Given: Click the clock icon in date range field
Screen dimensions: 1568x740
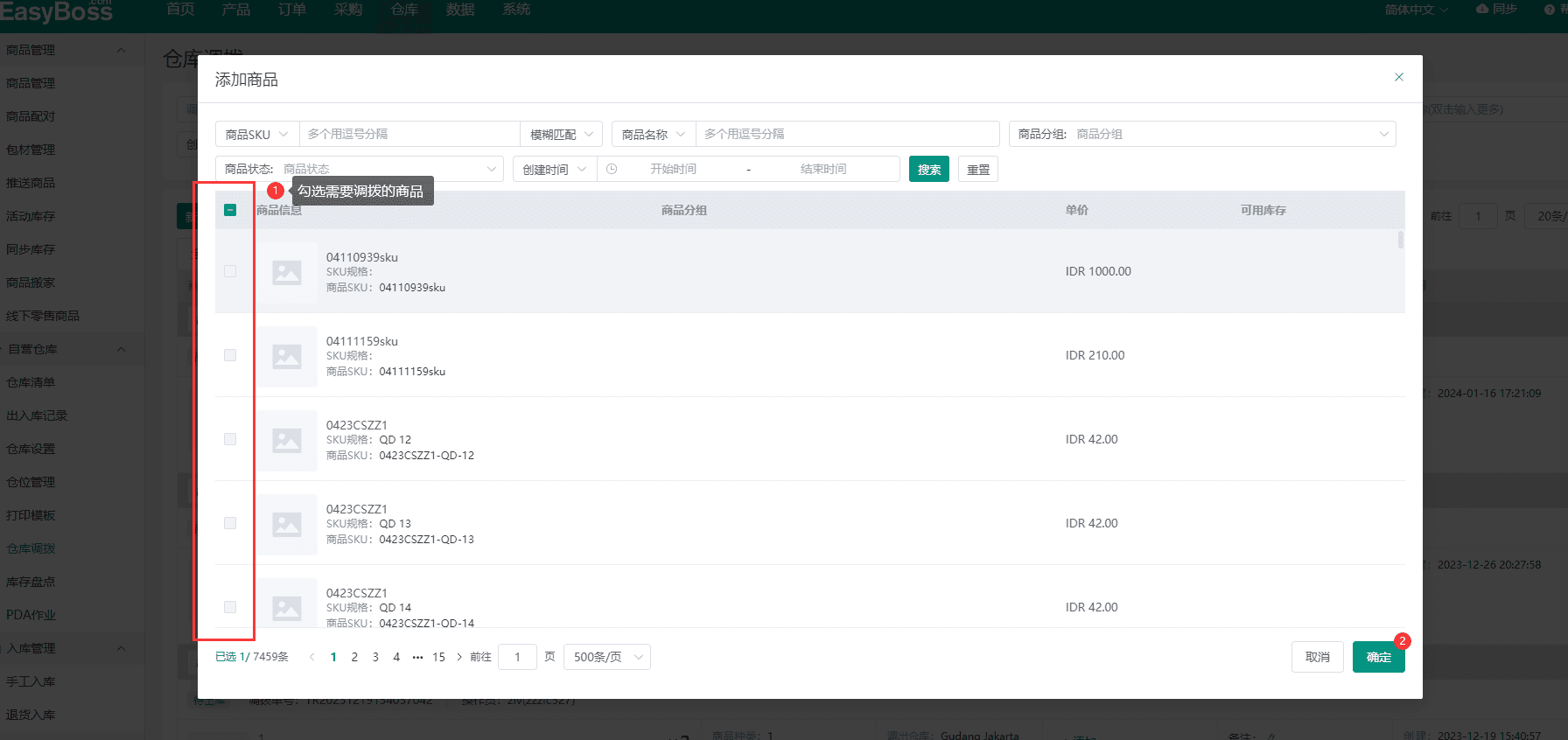Looking at the screenshot, I should (612, 169).
